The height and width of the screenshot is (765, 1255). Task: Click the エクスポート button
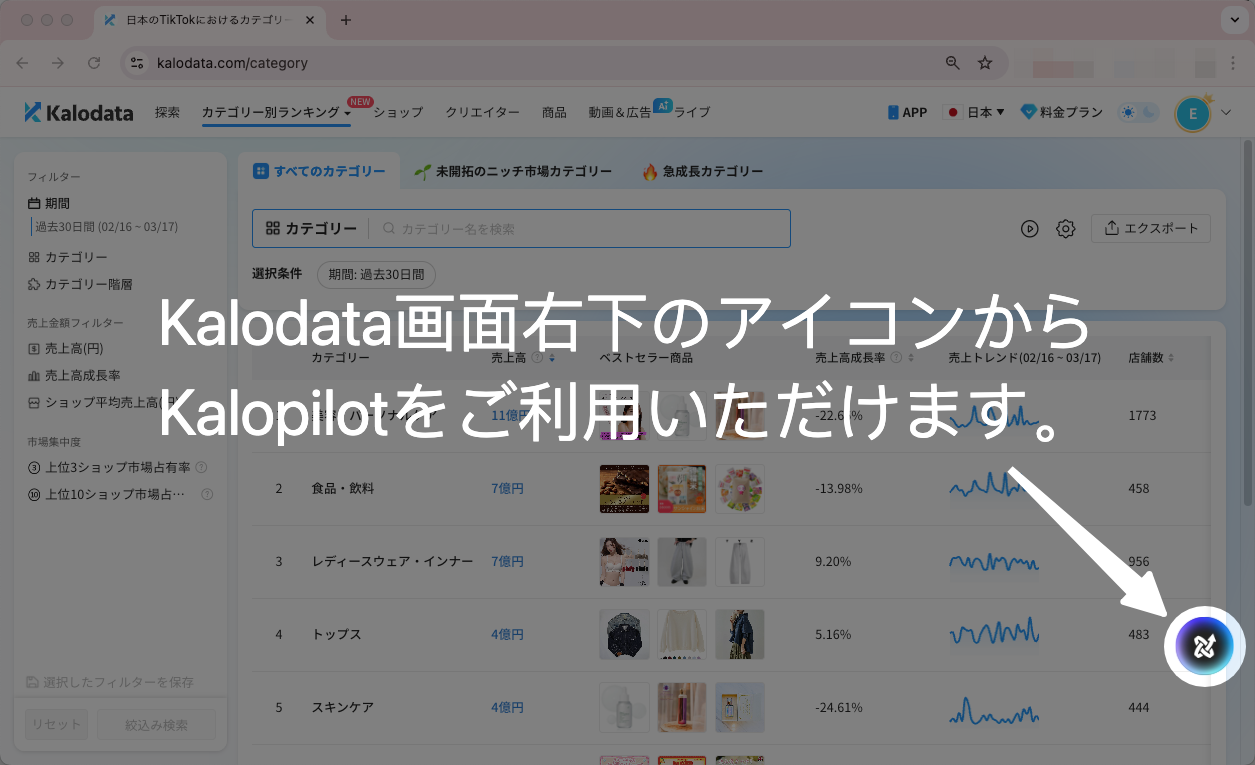click(x=1151, y=229)
